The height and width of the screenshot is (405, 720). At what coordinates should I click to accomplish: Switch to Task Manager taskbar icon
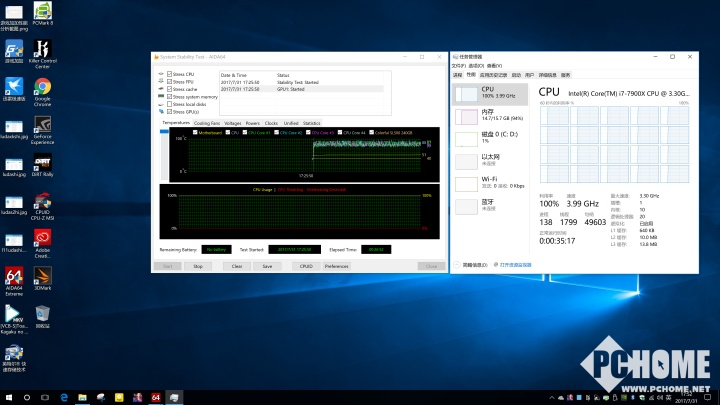click(174, 398)
